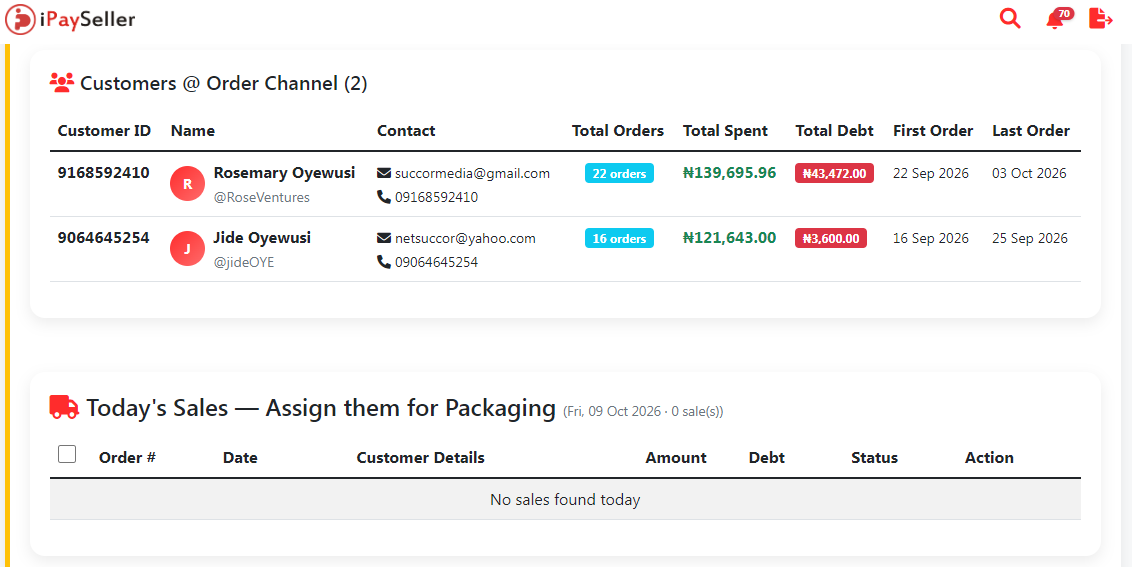
Task: Open email link succormedia@gmail.com
Action: [x=472, y=173]
